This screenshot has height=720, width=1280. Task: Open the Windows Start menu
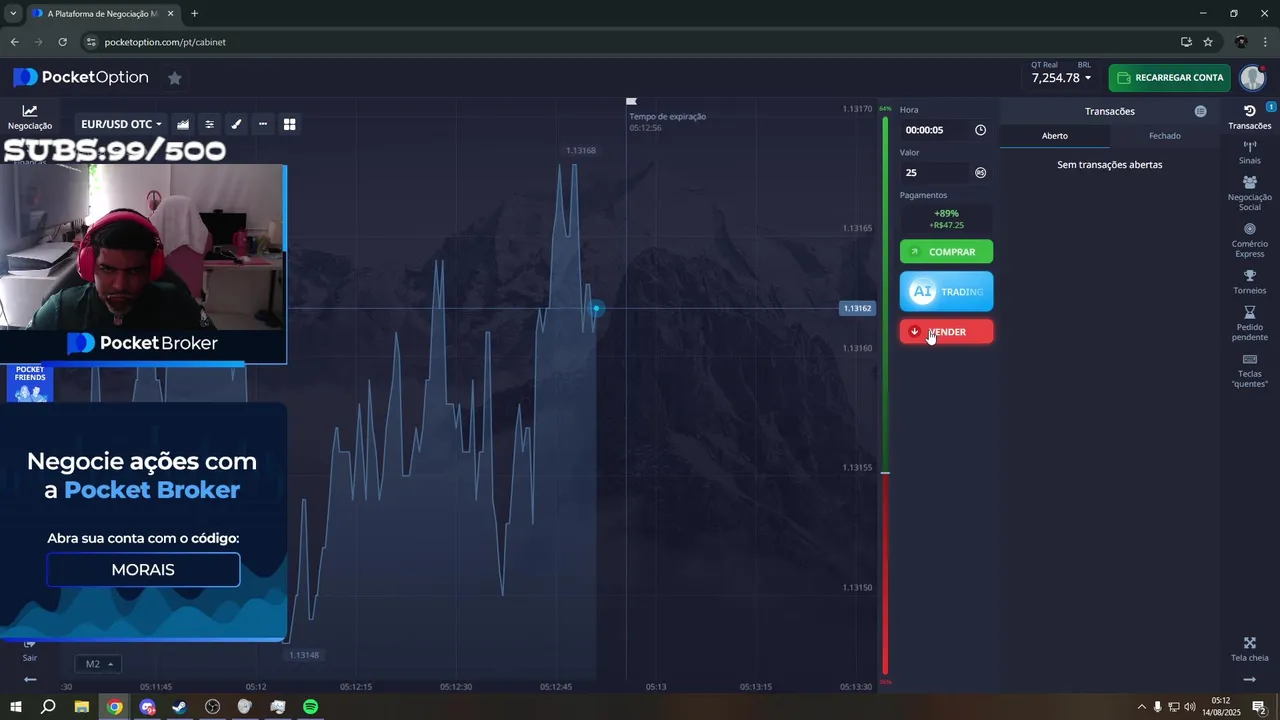(x=16, y=707)
